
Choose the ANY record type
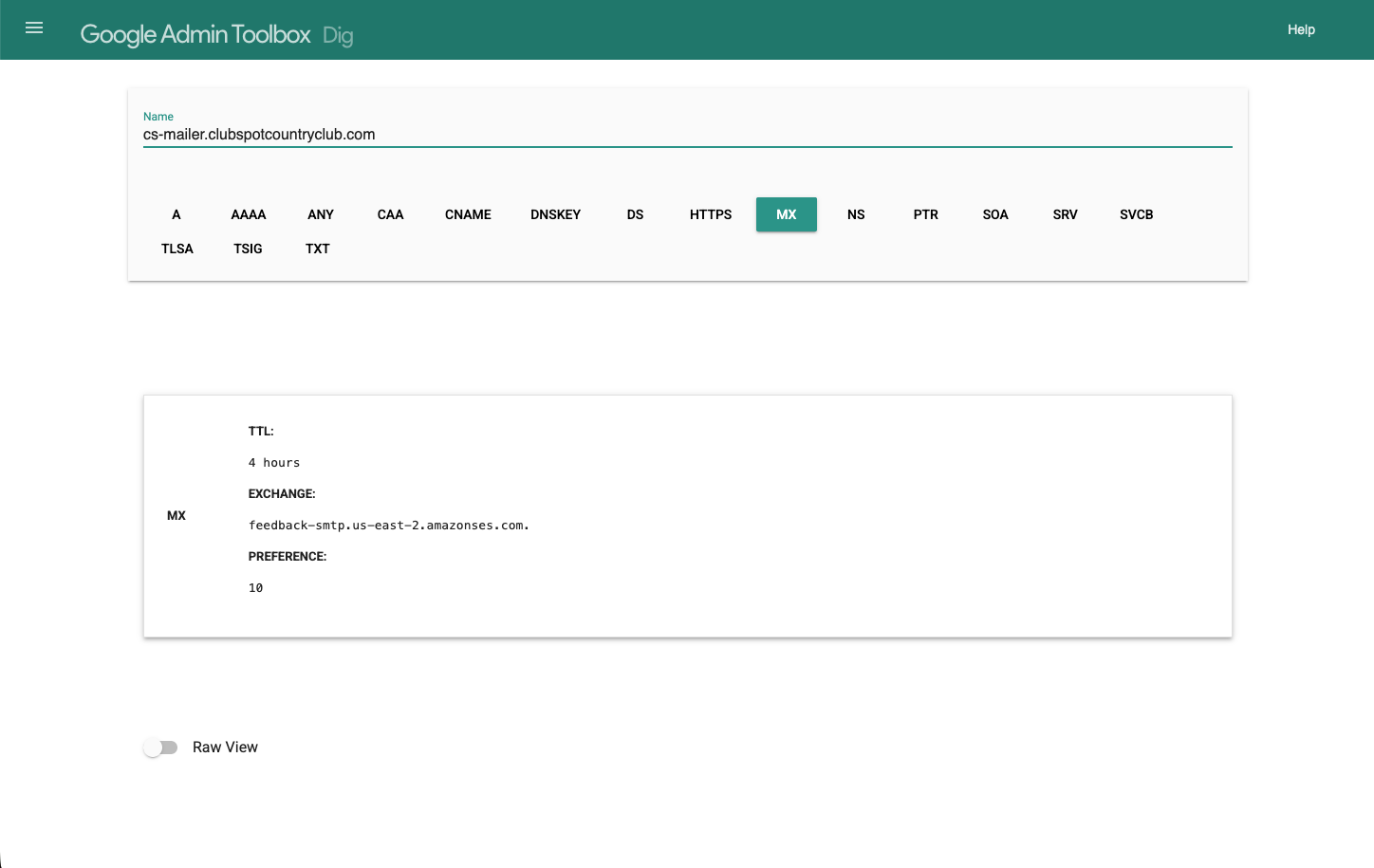tap(321, 214)
